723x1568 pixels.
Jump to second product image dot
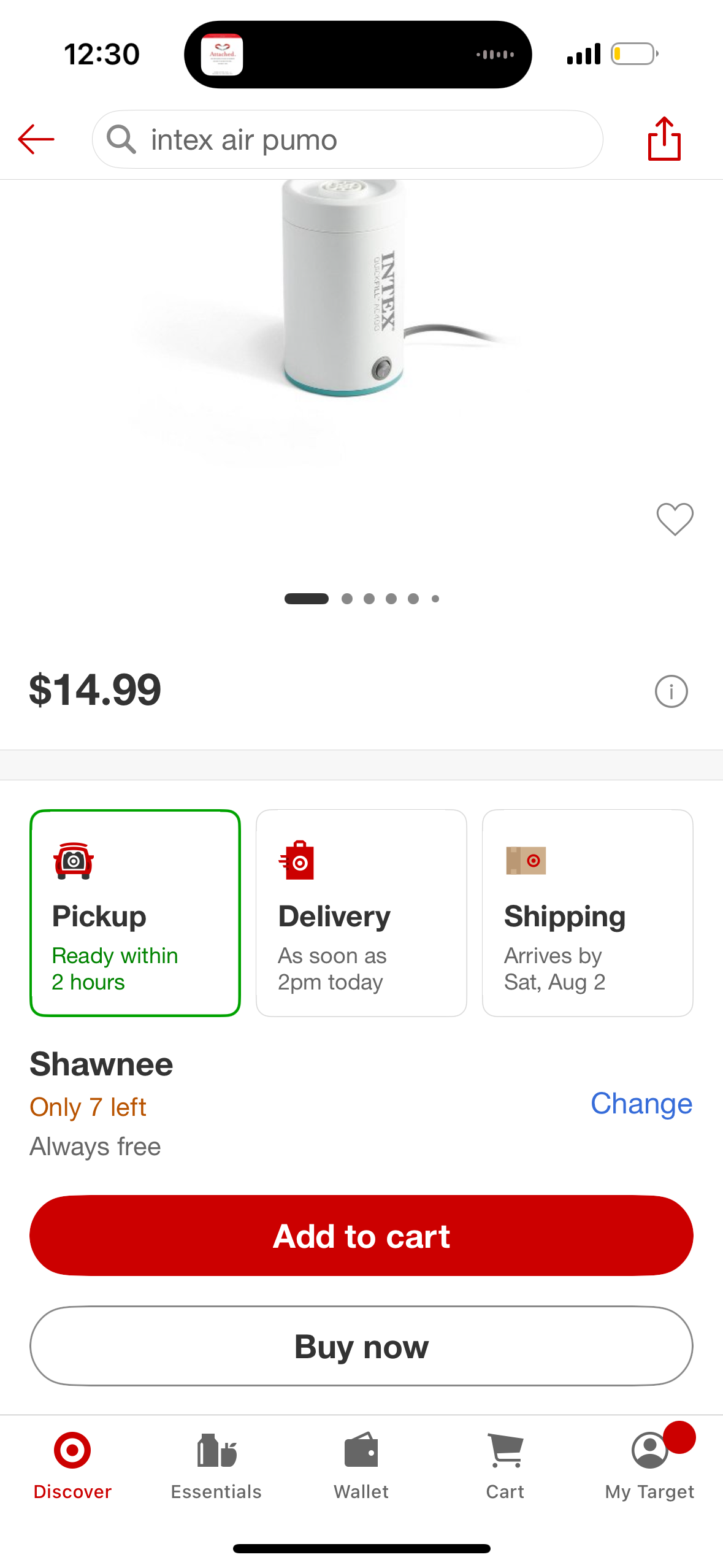[x=347, y=599]
